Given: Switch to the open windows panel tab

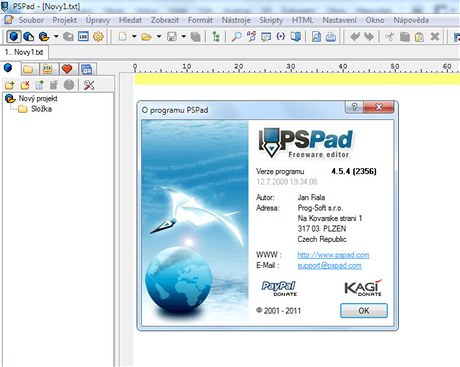Looking at the screenshot, I should pos(87,69).
